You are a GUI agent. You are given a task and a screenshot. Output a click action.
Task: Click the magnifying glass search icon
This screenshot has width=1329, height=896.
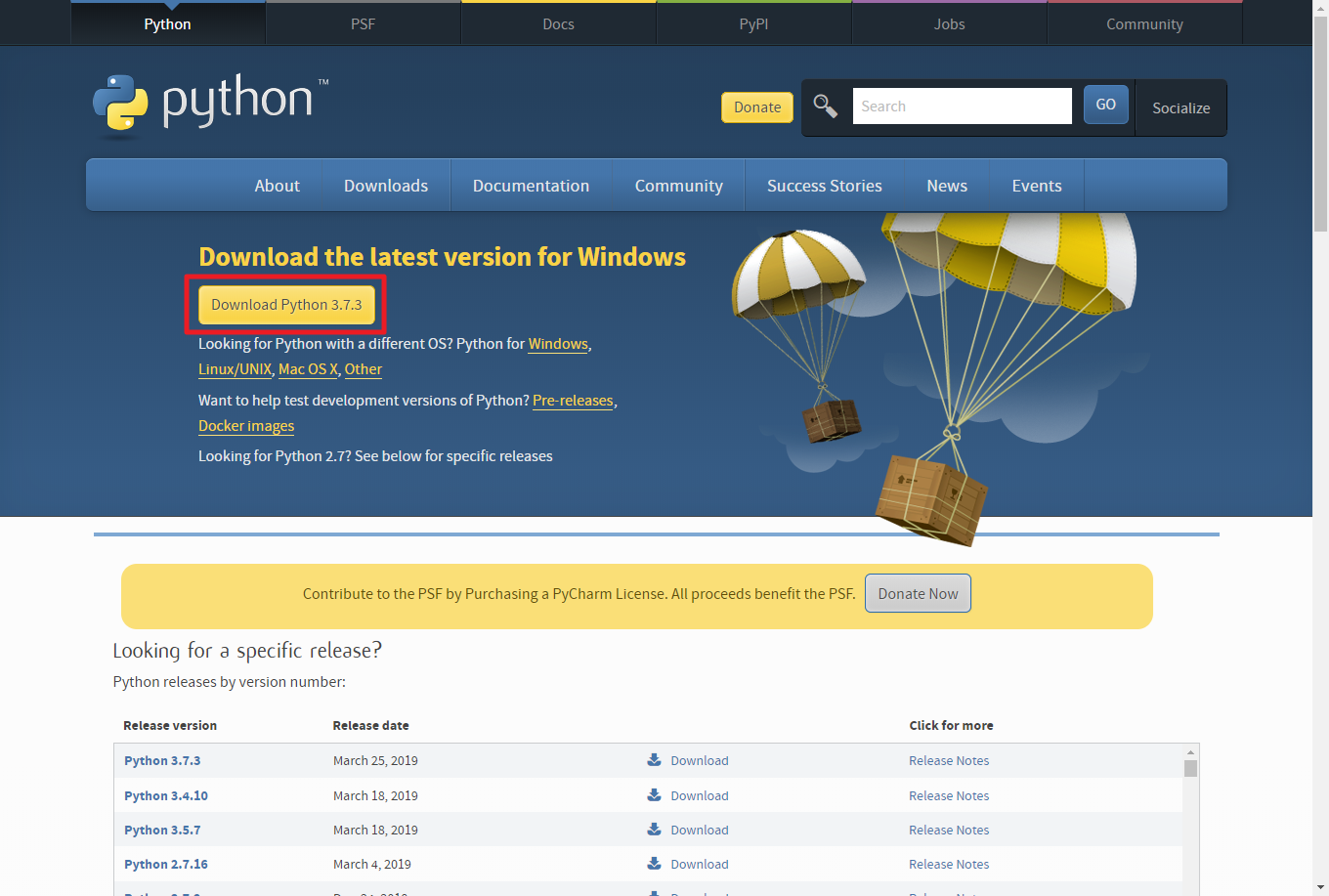(x=826, y=107)
